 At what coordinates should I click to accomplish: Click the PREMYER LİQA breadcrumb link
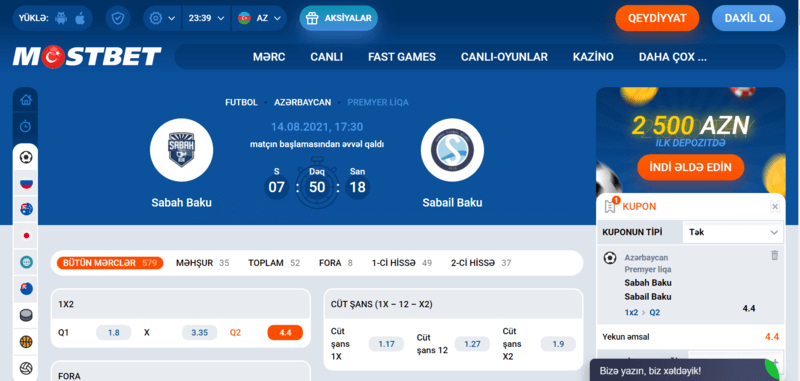[x=378, y=103]
